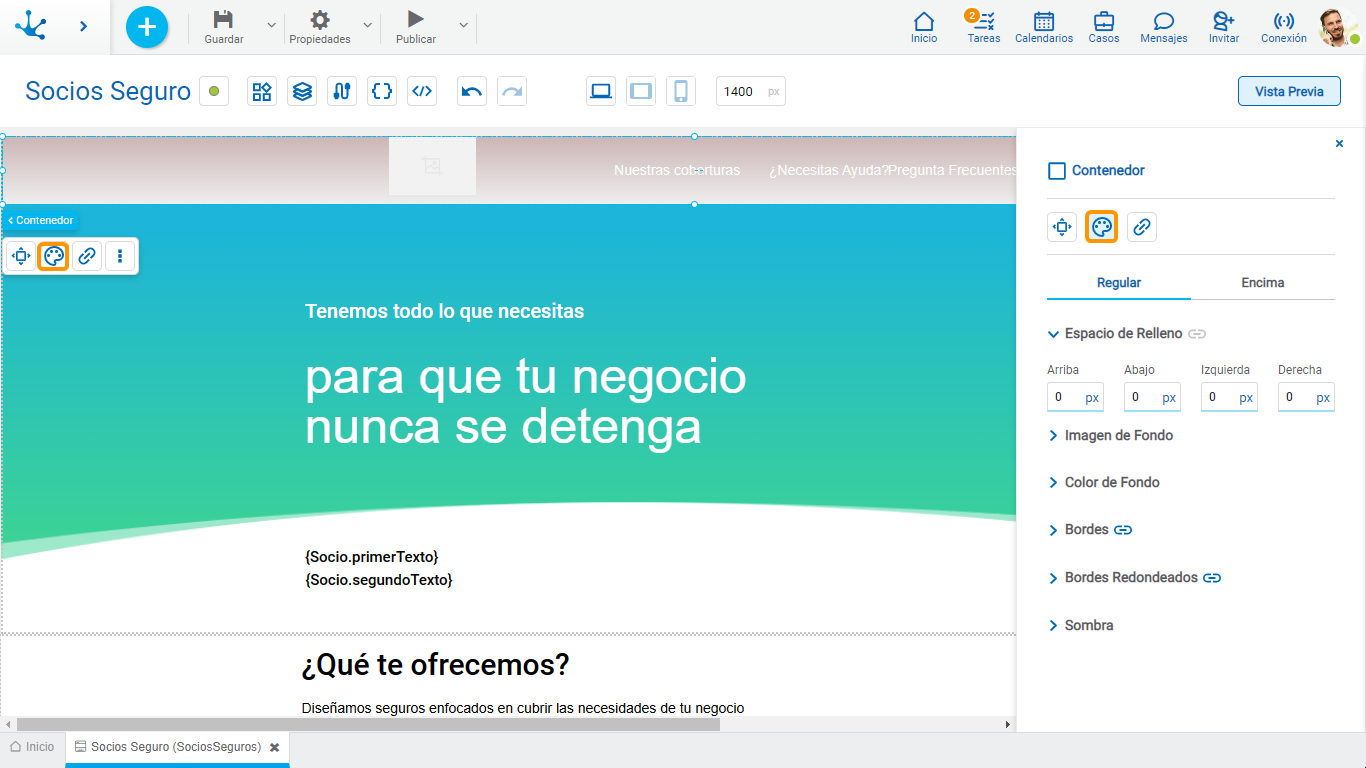
Task: Click the canvas width 1400 field
Action: click(751, 91)
